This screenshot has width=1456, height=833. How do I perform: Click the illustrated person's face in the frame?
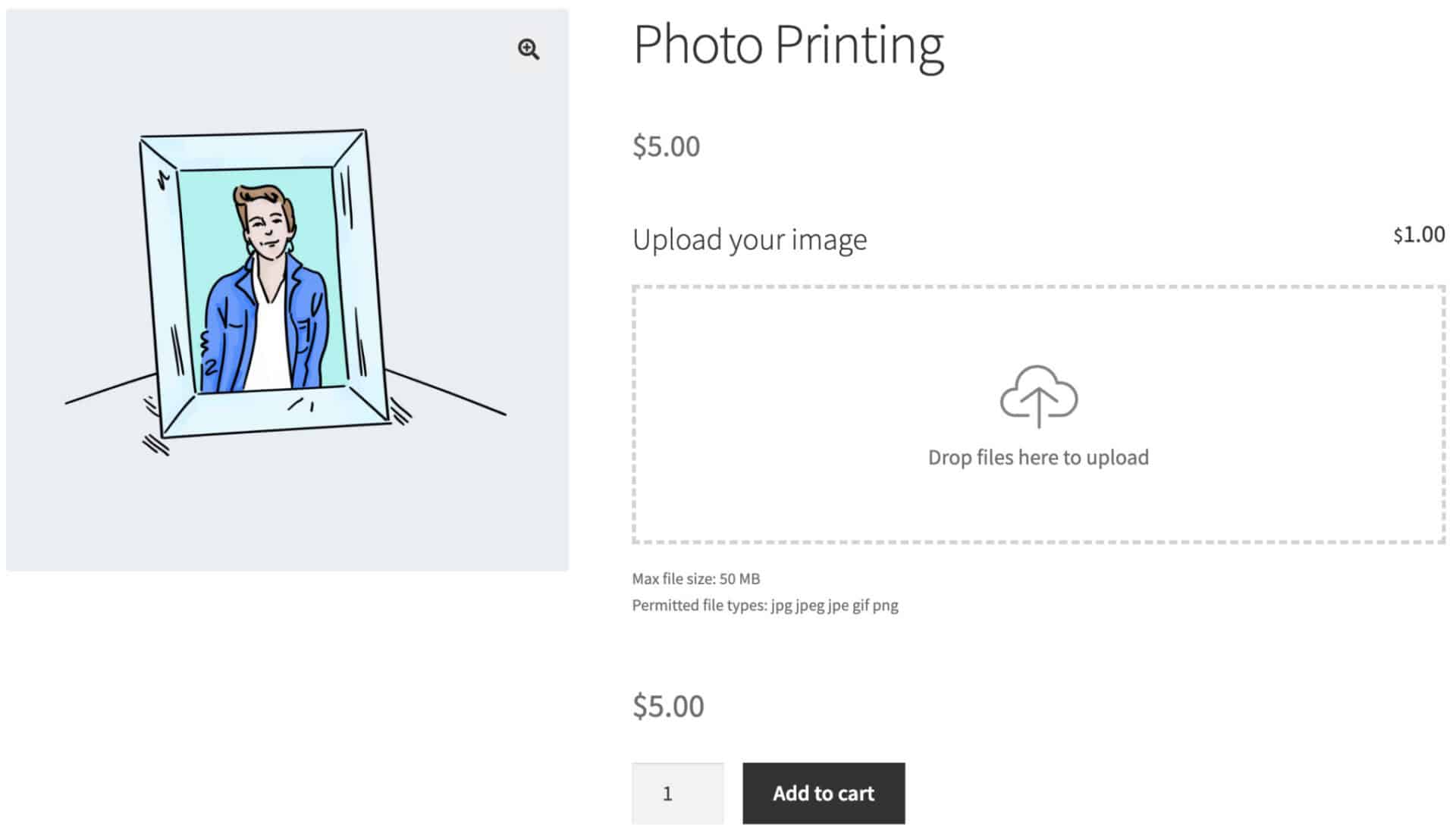[267, 227]
